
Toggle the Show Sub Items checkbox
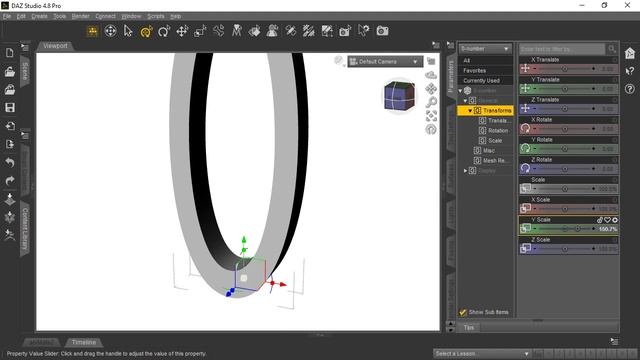point(462,312)
